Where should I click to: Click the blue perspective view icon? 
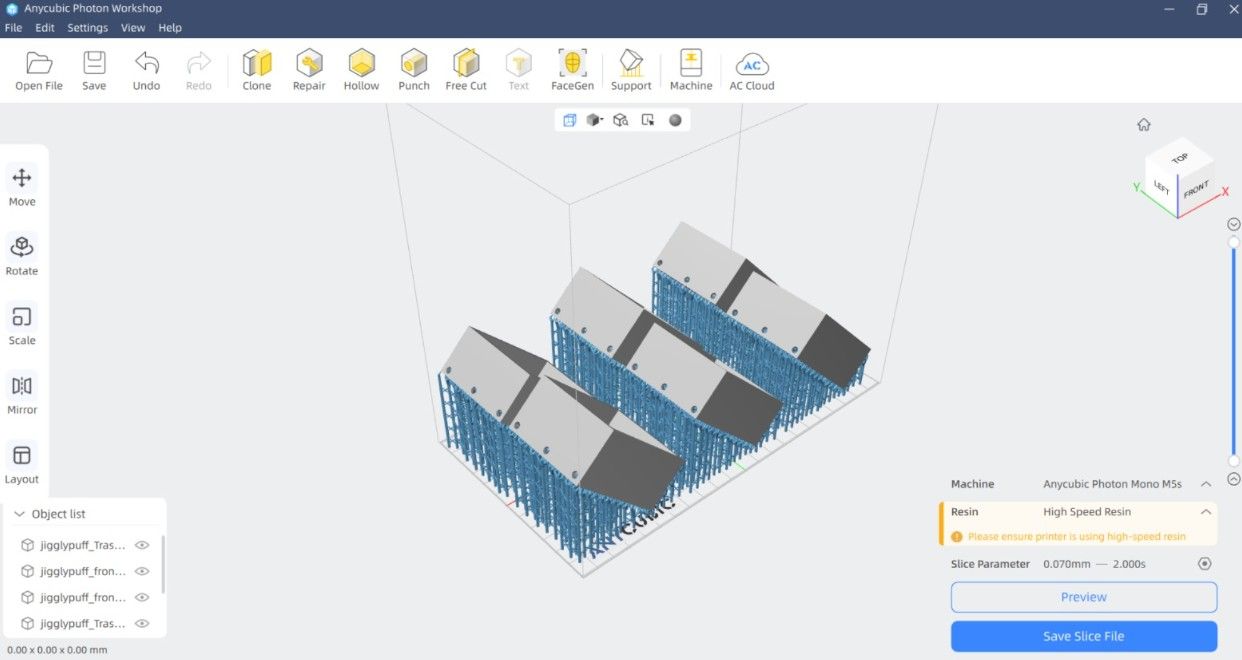click(569, 120)
